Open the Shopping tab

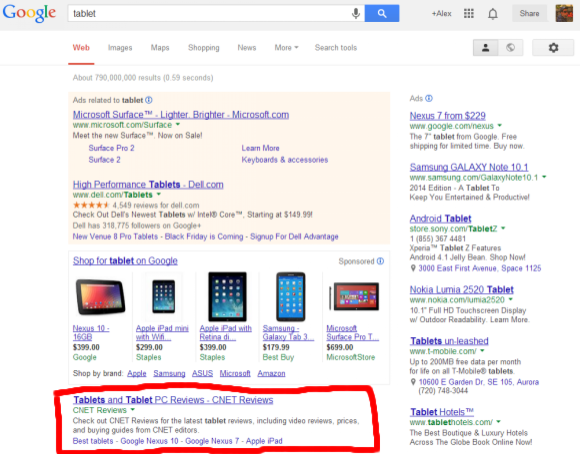(x=203, y=48)
